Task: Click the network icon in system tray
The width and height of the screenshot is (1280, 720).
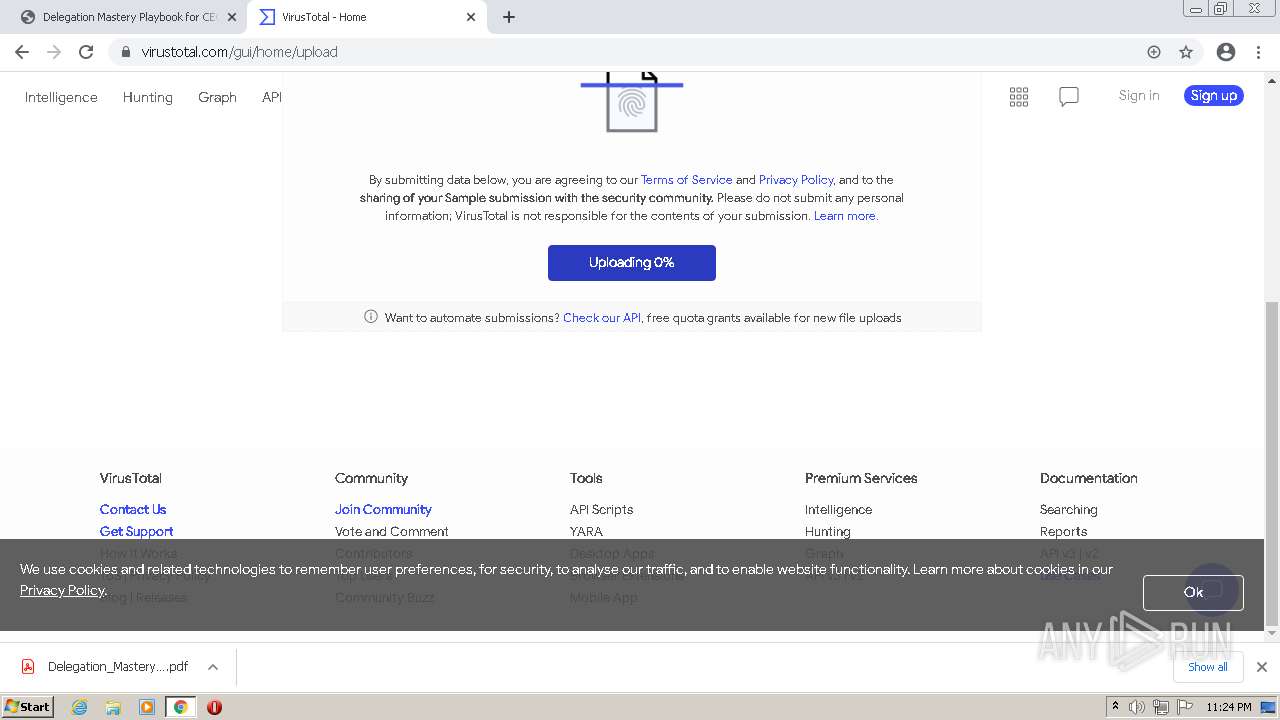Action: [x=1160, y=707]
